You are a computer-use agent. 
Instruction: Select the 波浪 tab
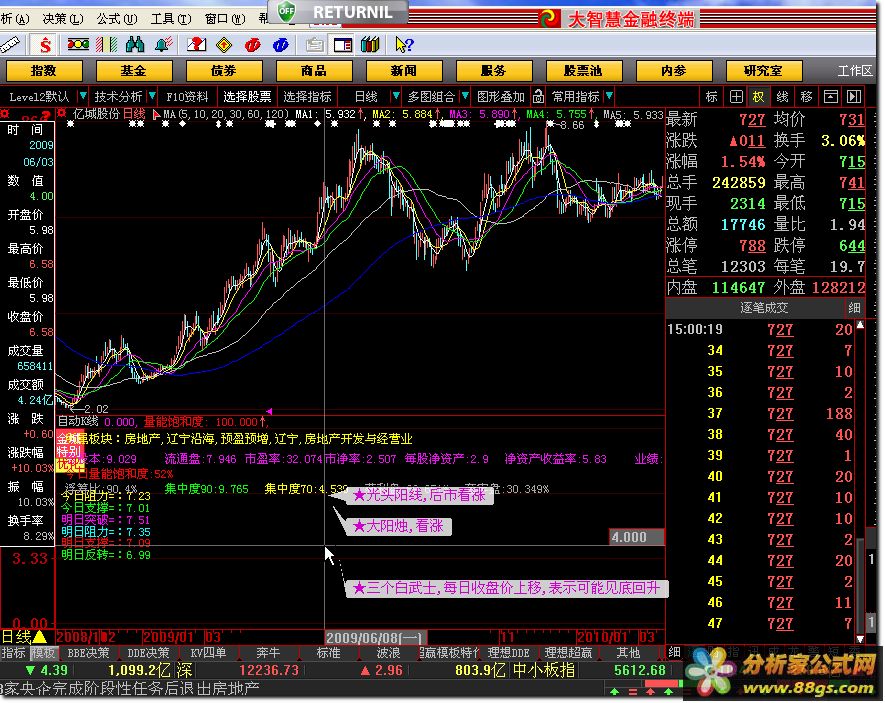388,653
